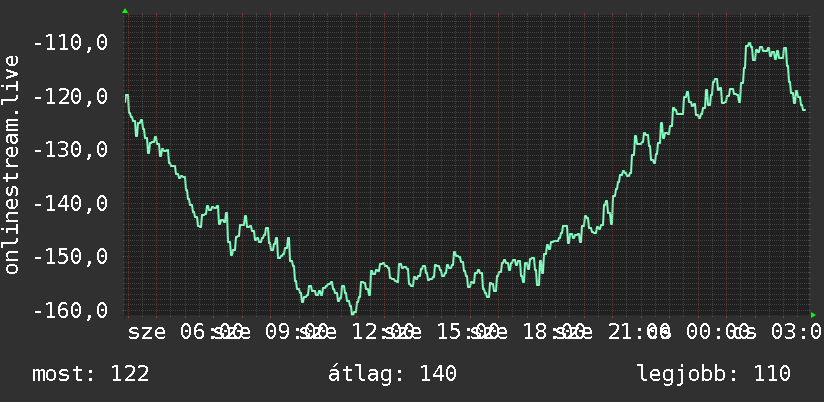Viewport: 824px width, 402px height.
Task: Click the -160,0 y-axis label
Action: 70,310
